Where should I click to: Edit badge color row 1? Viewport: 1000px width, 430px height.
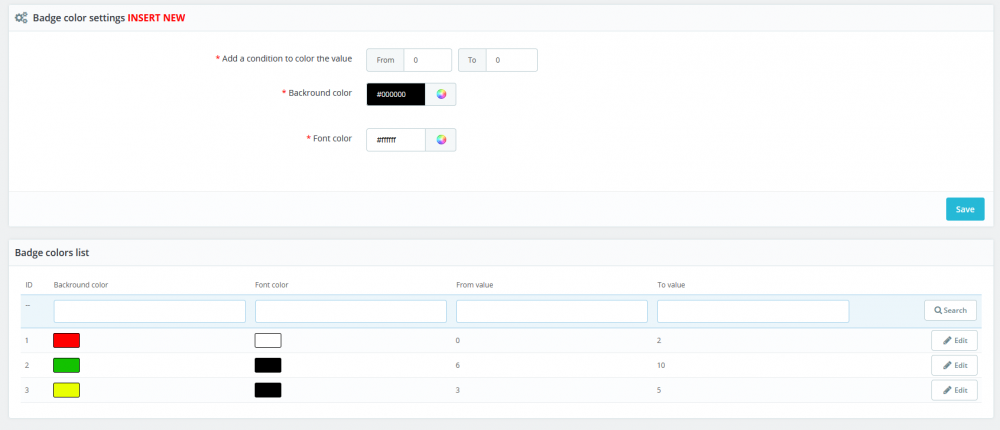click(x=954, y=341)
